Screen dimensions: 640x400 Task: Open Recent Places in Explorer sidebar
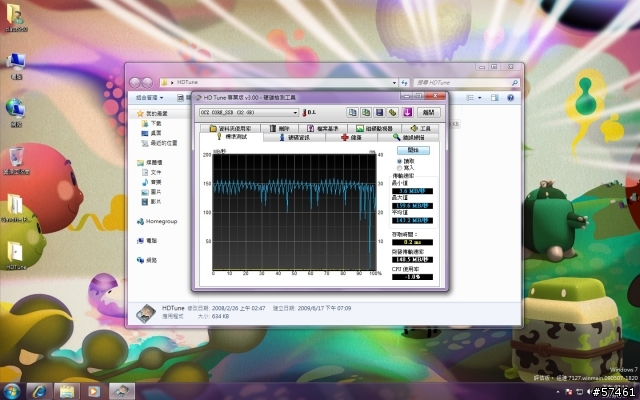(x=159, y=143)
